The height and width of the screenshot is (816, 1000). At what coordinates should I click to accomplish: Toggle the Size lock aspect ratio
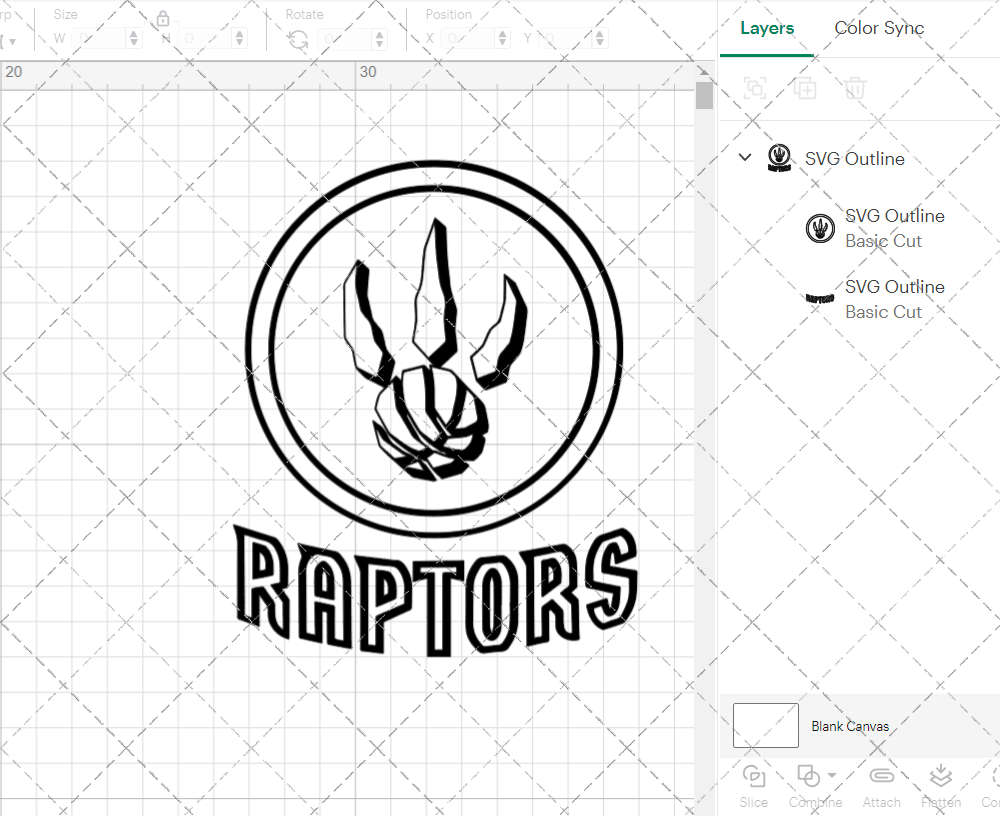tap(162, 18)
